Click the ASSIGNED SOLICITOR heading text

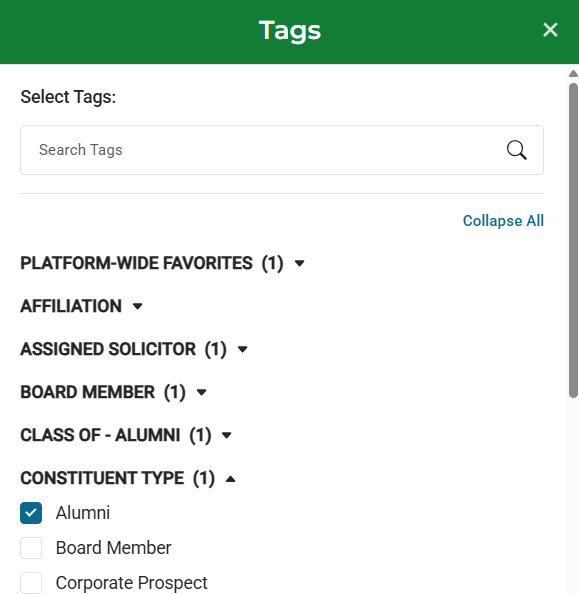click(x=108, y=349)
